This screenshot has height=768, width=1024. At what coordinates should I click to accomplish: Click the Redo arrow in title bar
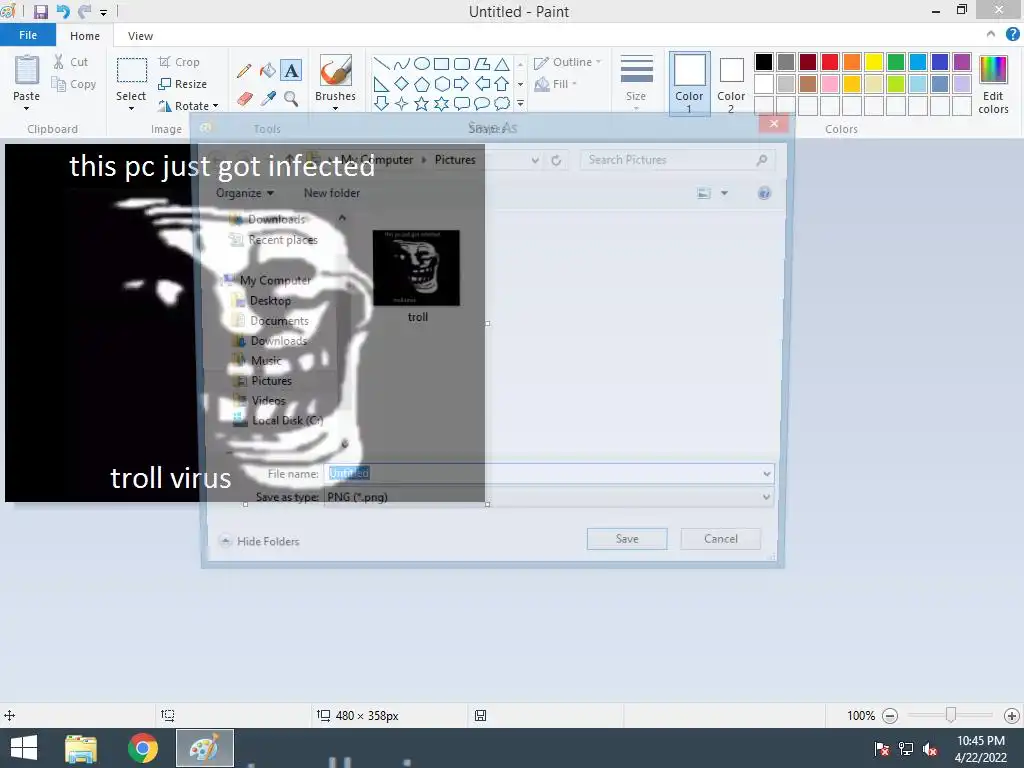(84, 12)
